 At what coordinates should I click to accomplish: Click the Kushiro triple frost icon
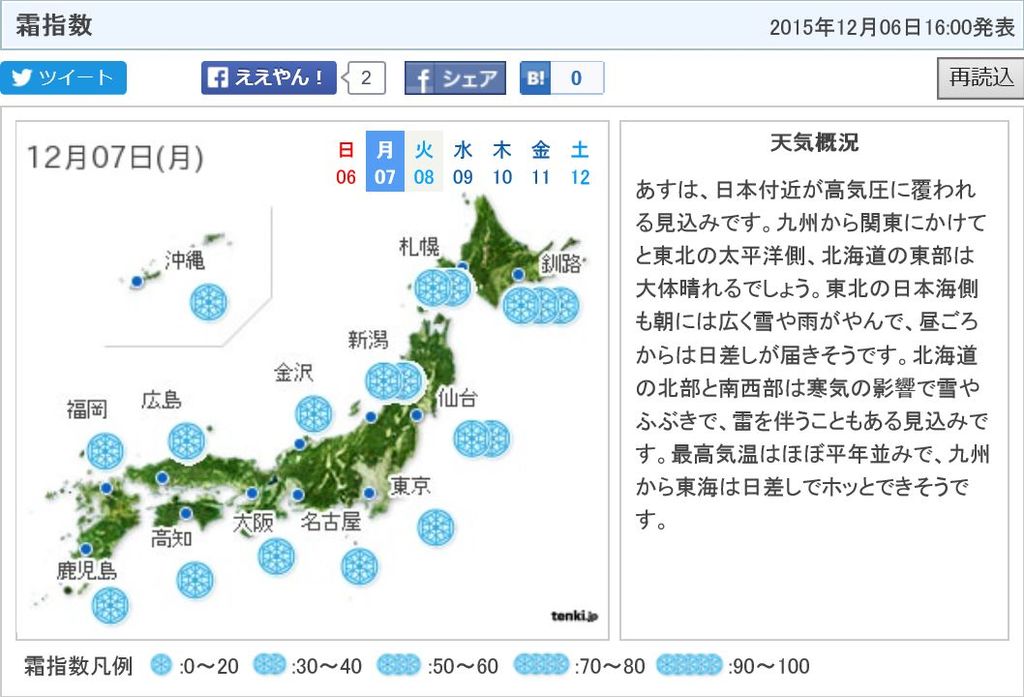[541, 305]
